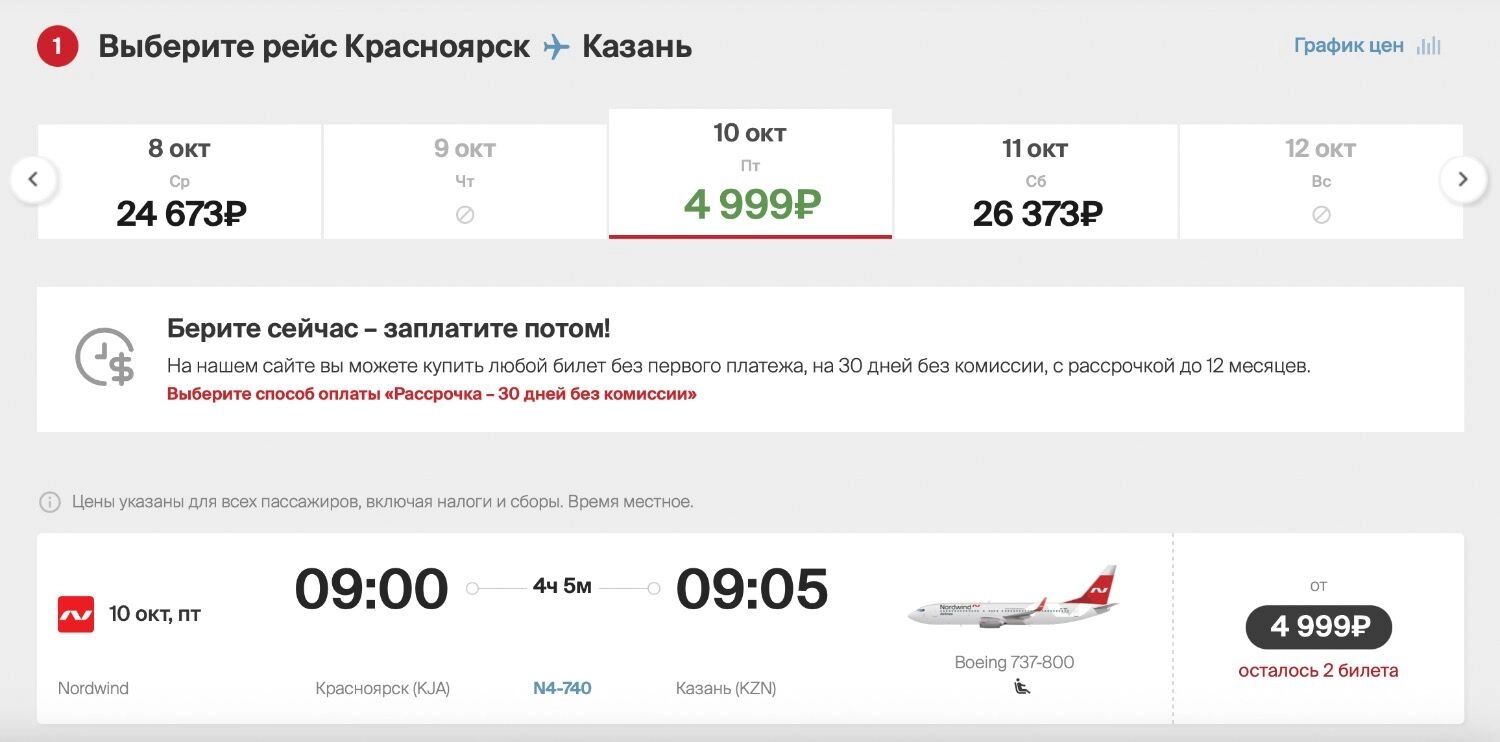Image resolution: width=1500 pixels, height=742 pixels.
Task: Click the unavailable icon under 9 окт
Action: pos(465,214)
